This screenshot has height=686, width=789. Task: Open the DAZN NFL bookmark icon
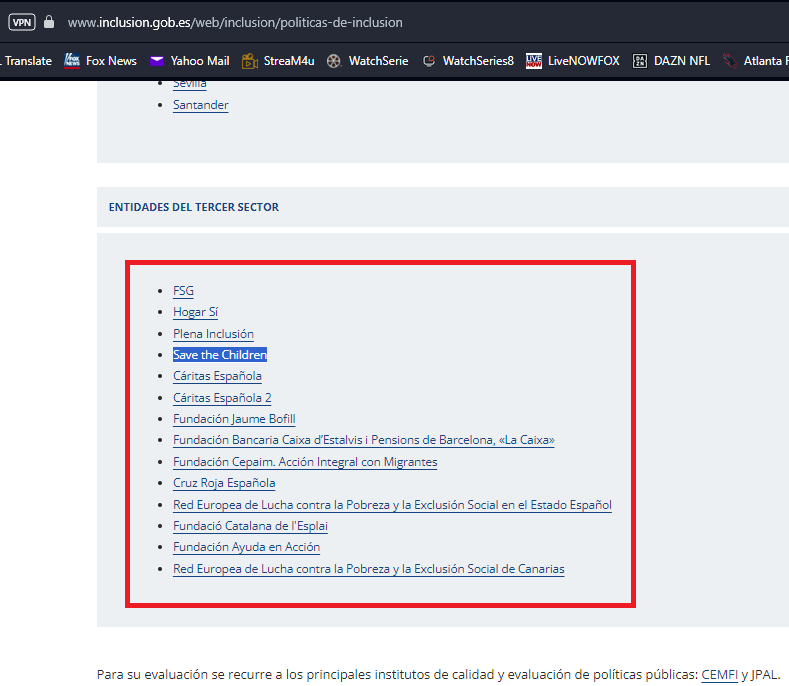click(x=640, y=61)
